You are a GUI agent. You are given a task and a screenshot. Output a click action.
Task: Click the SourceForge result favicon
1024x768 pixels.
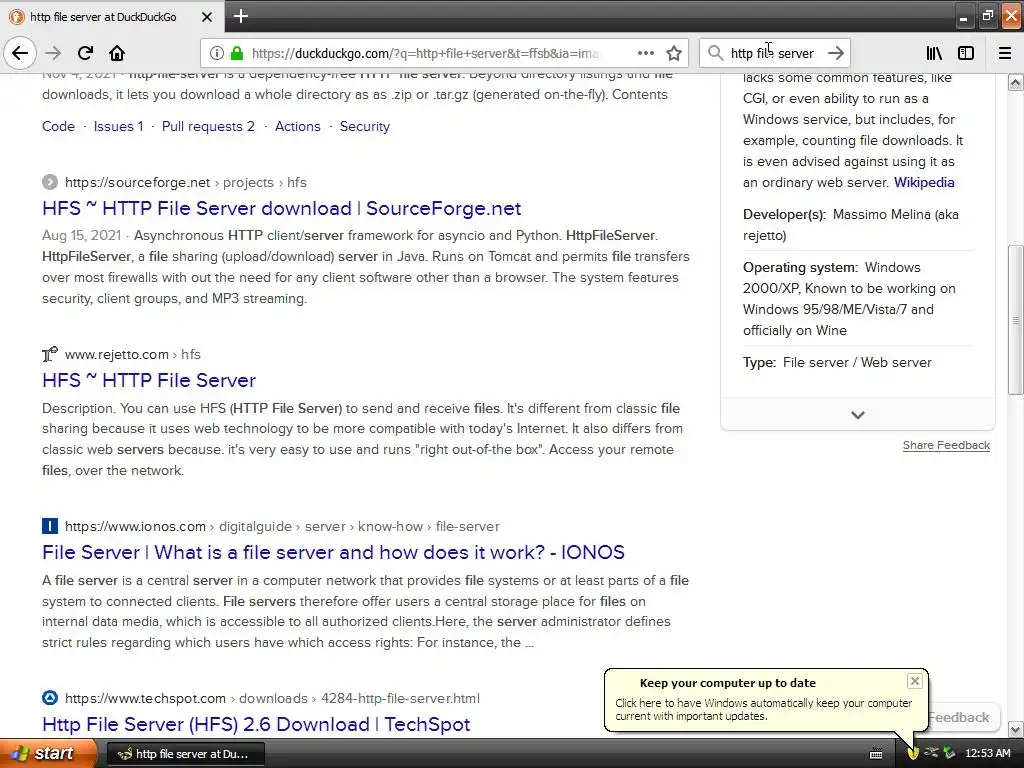pyautogui.click(x=50, y=182)
